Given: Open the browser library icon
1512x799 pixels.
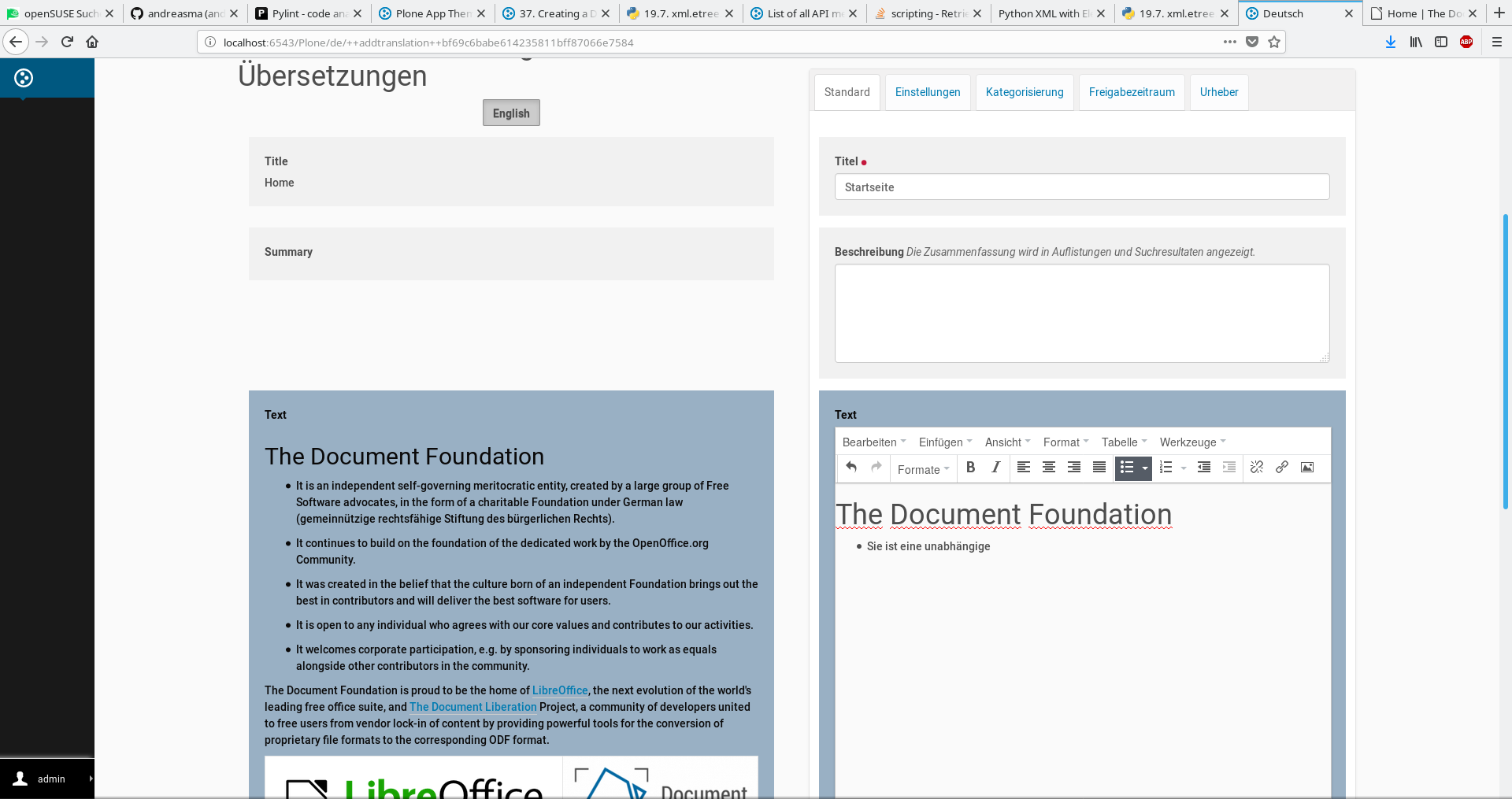Looking at the screenshot, I should [x=1416, y=42].
